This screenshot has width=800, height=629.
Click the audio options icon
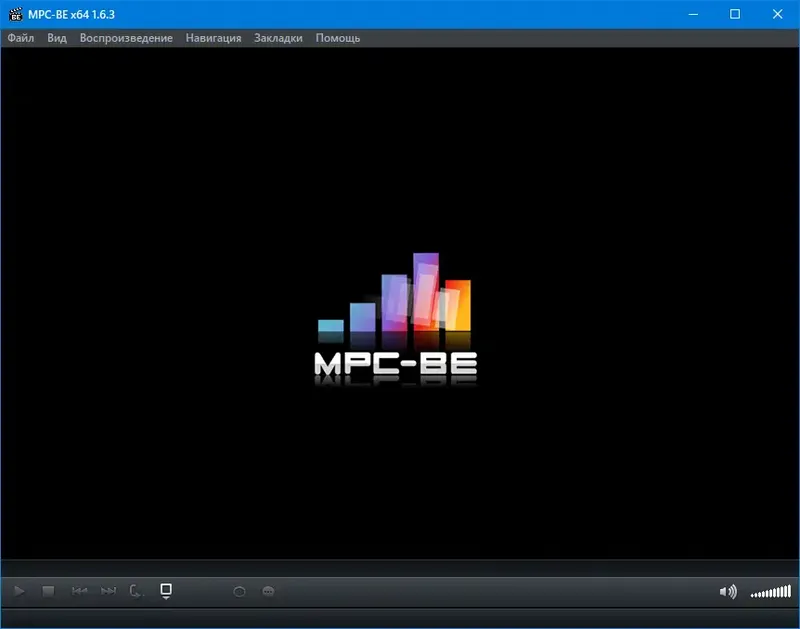(238, 591)
